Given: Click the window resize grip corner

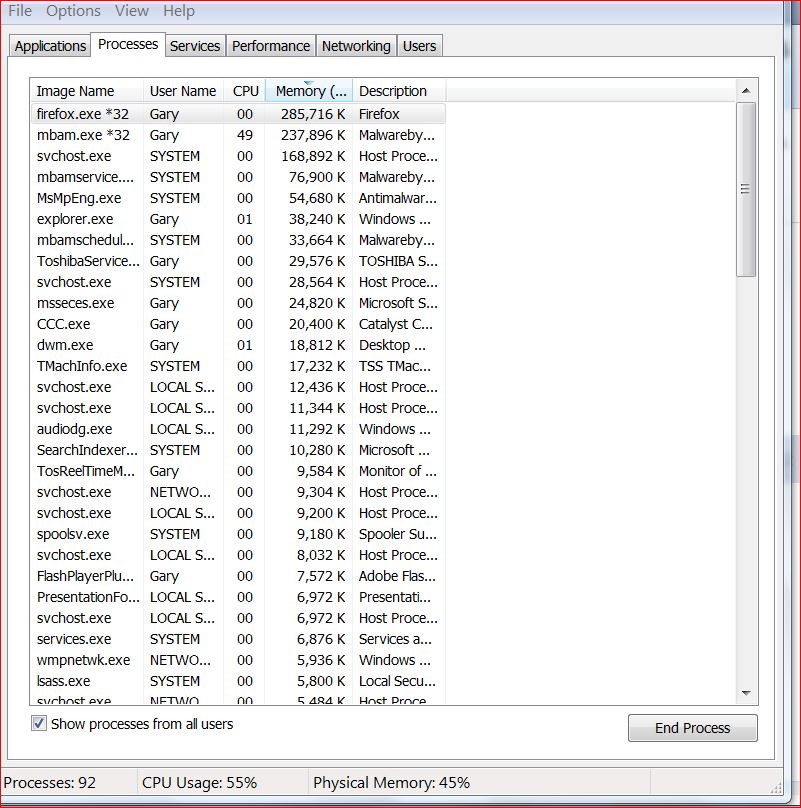Looking at the screenshot, I should 776,787.
